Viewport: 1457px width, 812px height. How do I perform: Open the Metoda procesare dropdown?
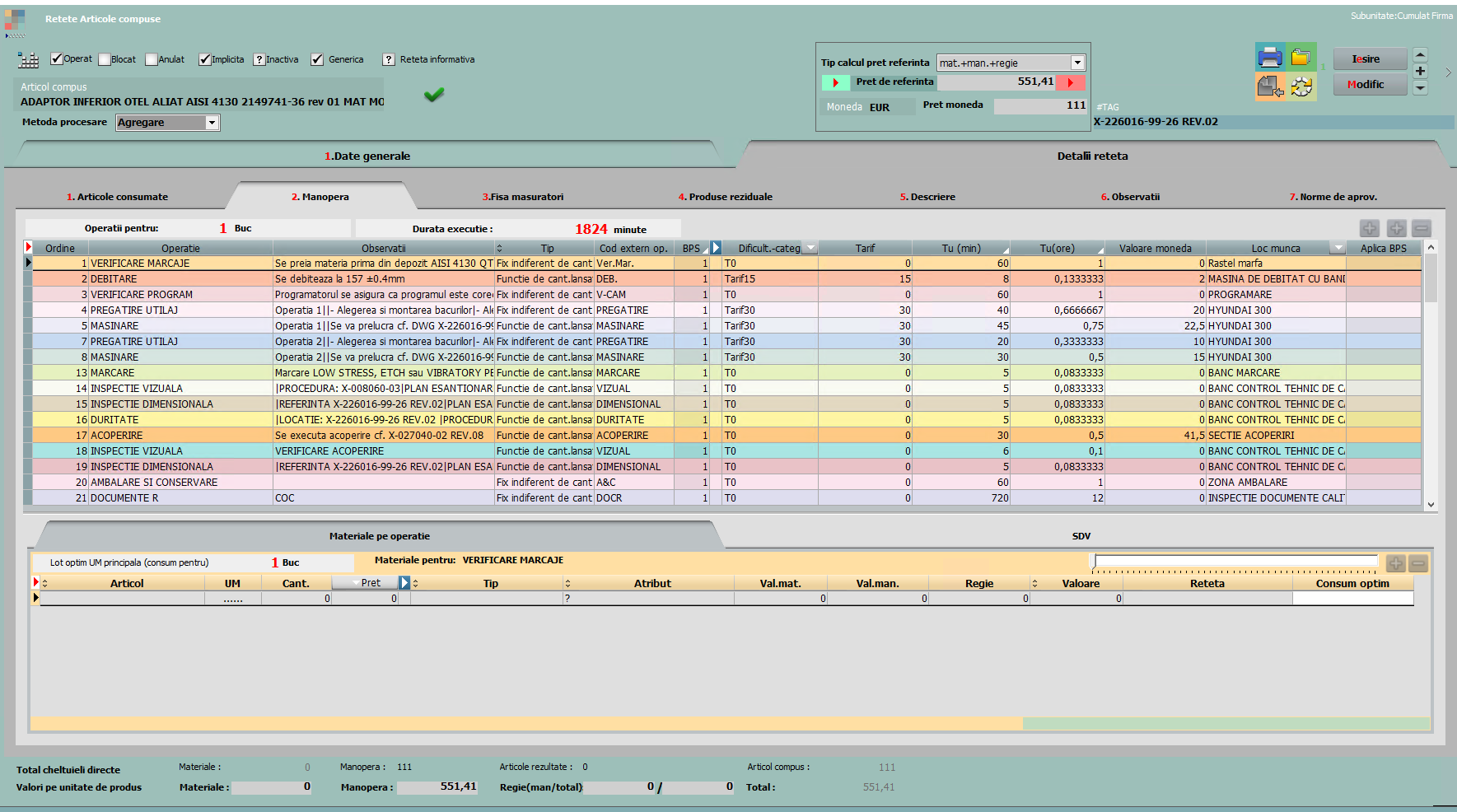(212, 123)
